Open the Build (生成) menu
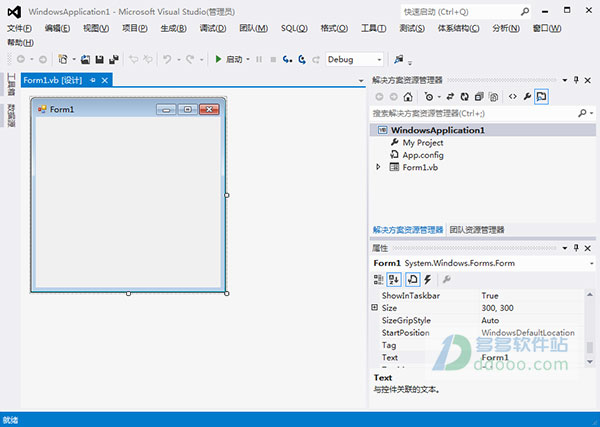The width and height of the screenshot is (600, 427). (x=173, y=28)
